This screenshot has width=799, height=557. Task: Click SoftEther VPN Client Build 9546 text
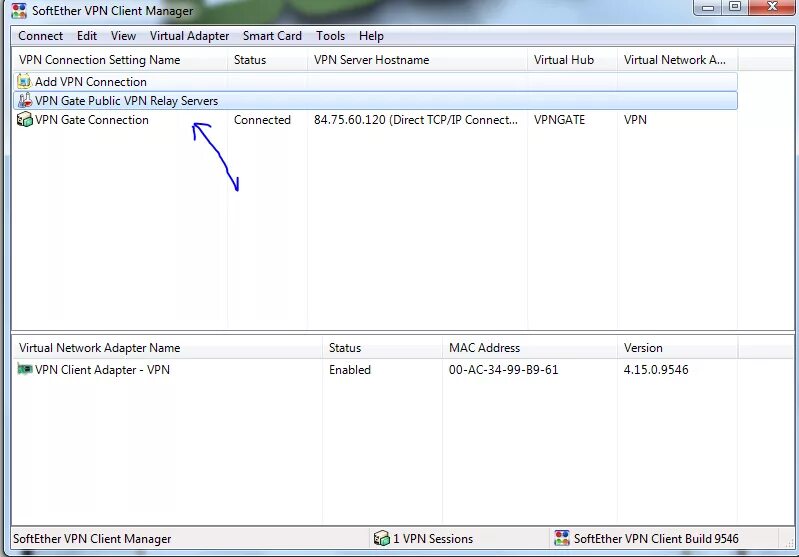point(656,539)
